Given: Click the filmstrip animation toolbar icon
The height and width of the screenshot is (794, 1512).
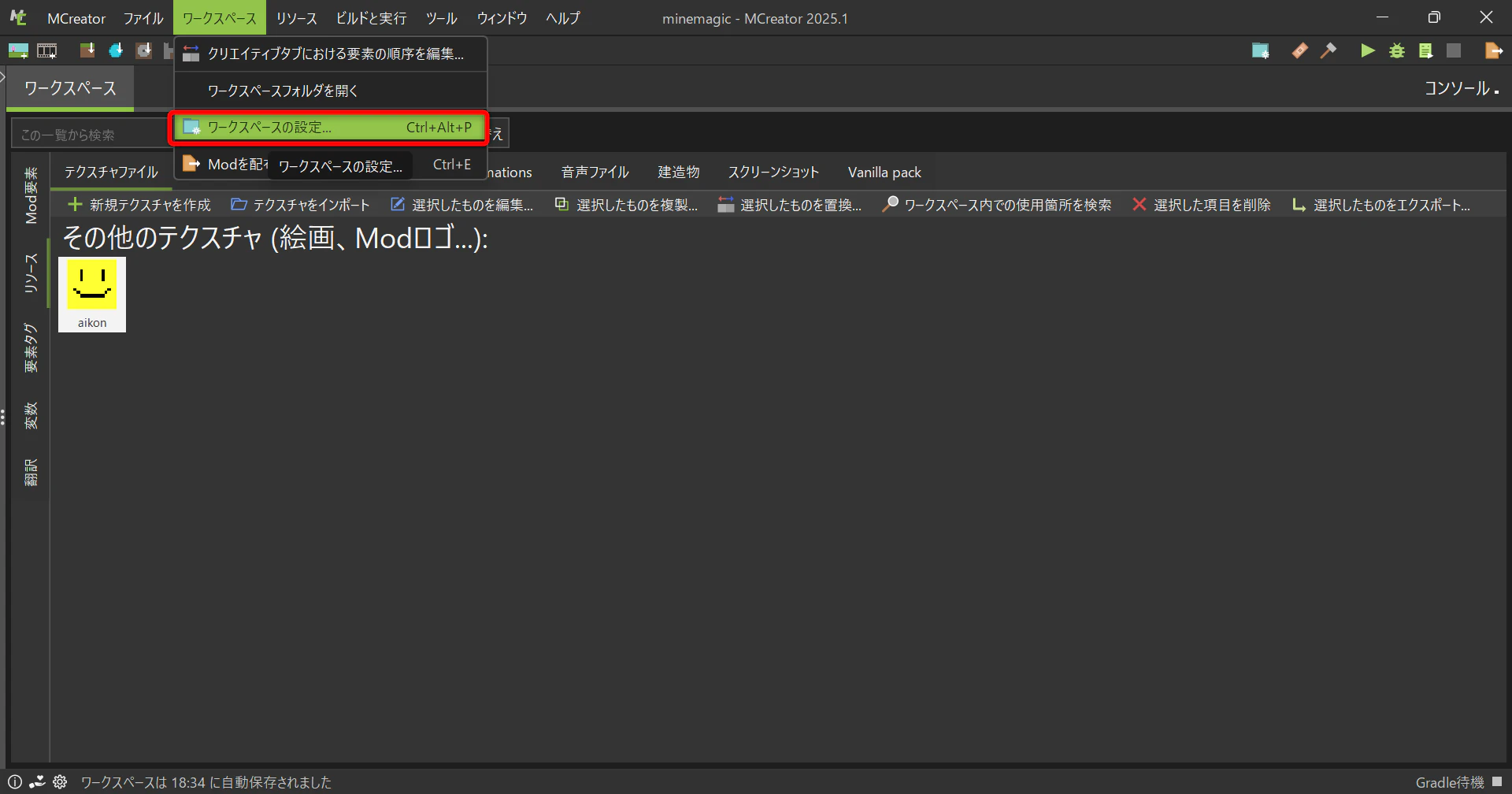Looking at the screenshot, I should point(47,51).
